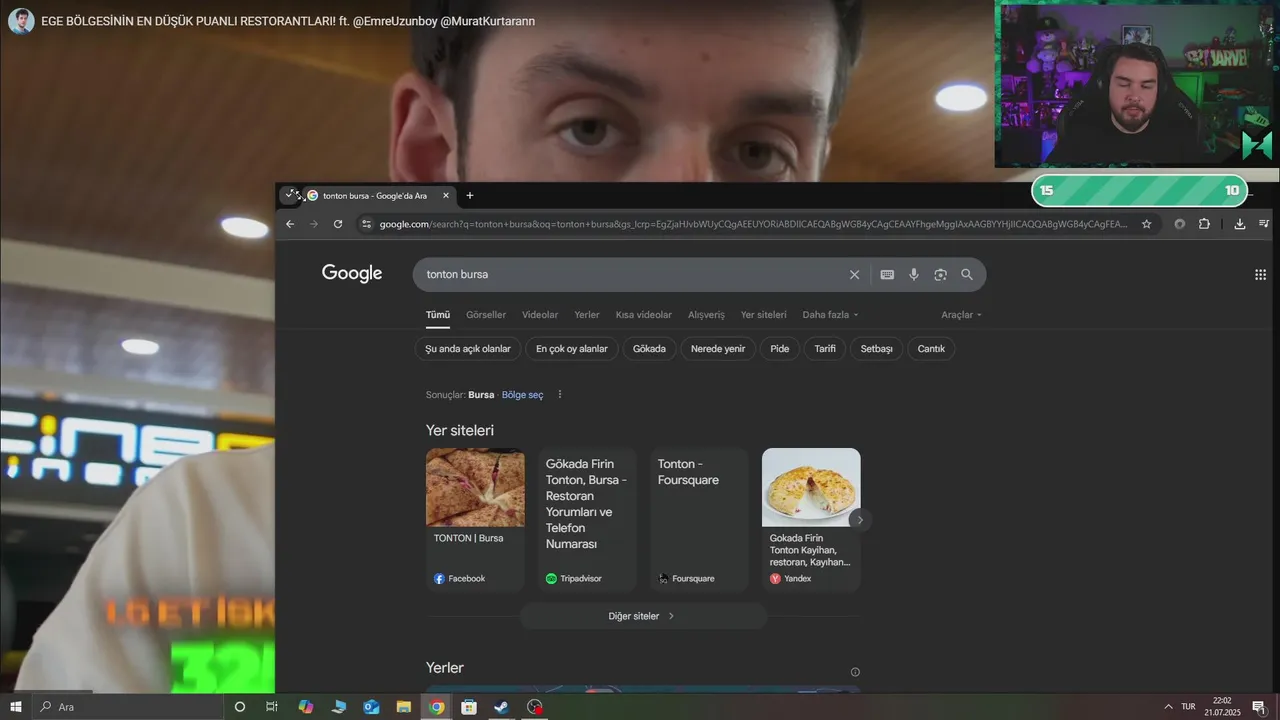Show hidden system tray icons

coord(1168,707)
